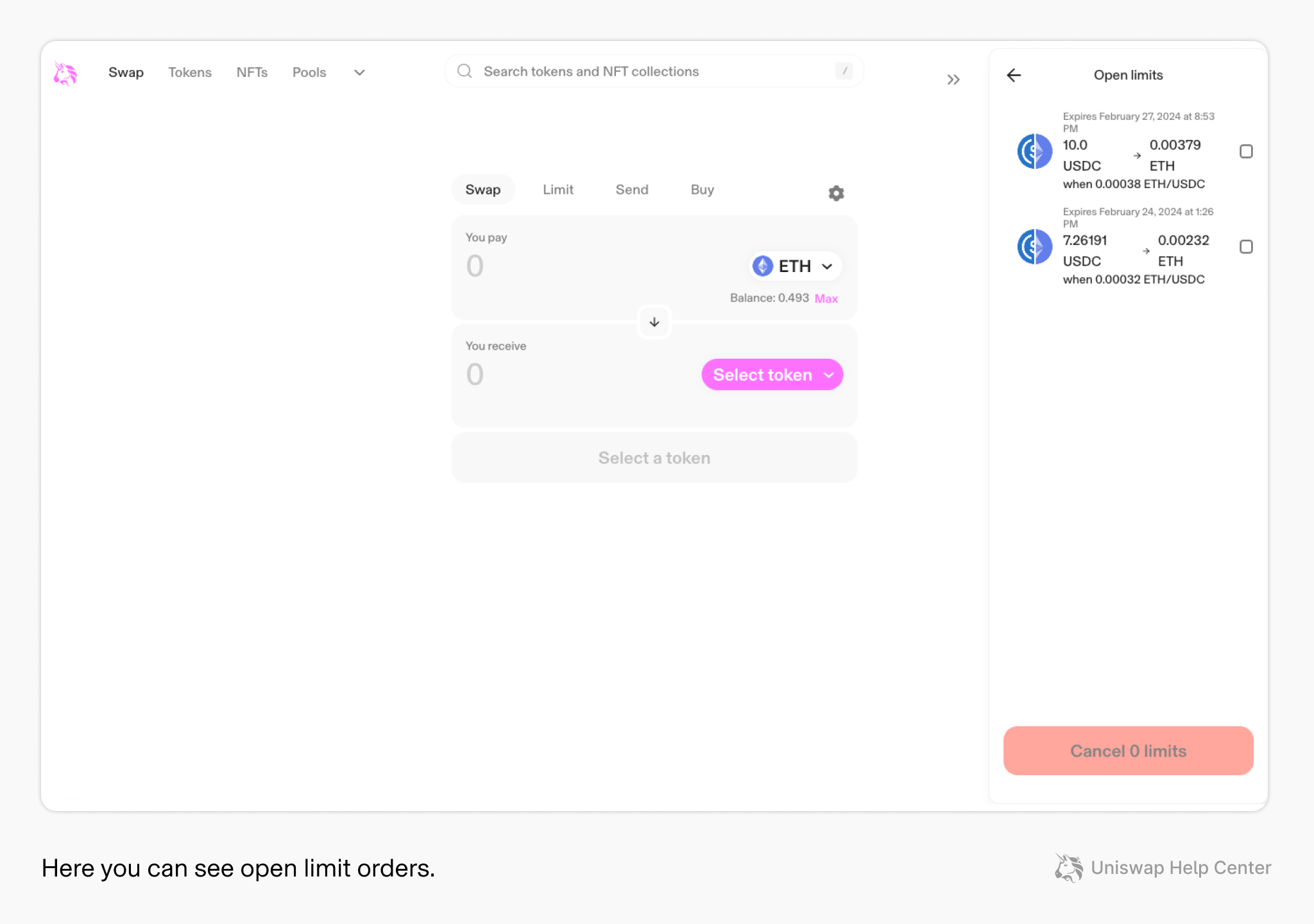Click the search tokens and NFT field

coord(654,71)
